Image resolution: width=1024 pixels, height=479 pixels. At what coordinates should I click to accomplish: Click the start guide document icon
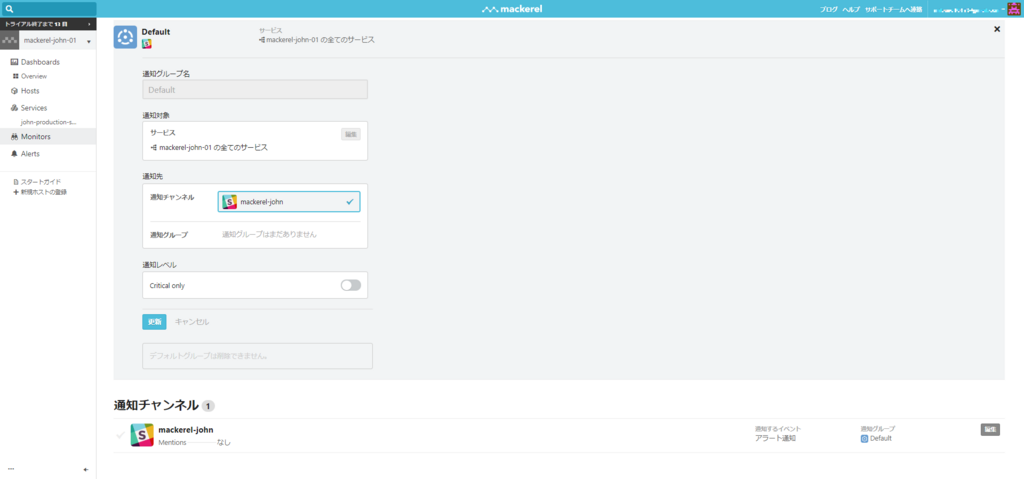pos(16,182)
